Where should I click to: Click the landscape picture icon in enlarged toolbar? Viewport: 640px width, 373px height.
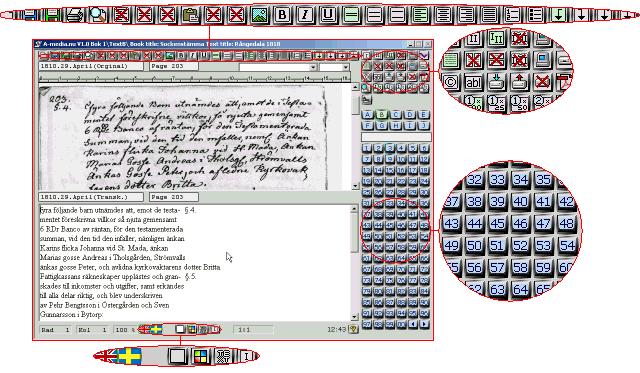[x=260, y=15]
